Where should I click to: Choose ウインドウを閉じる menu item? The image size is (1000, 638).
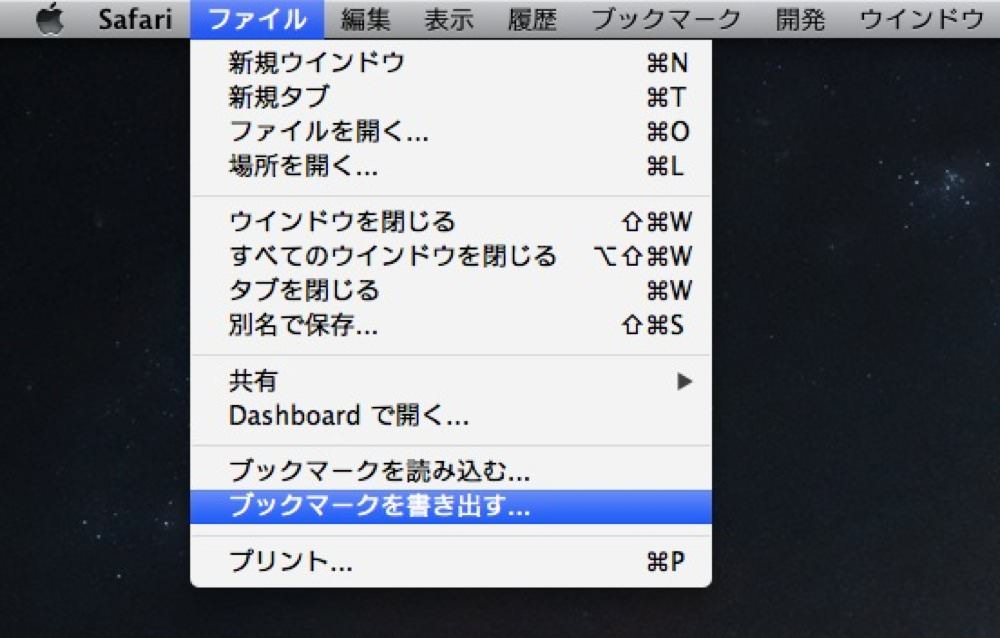451,221
